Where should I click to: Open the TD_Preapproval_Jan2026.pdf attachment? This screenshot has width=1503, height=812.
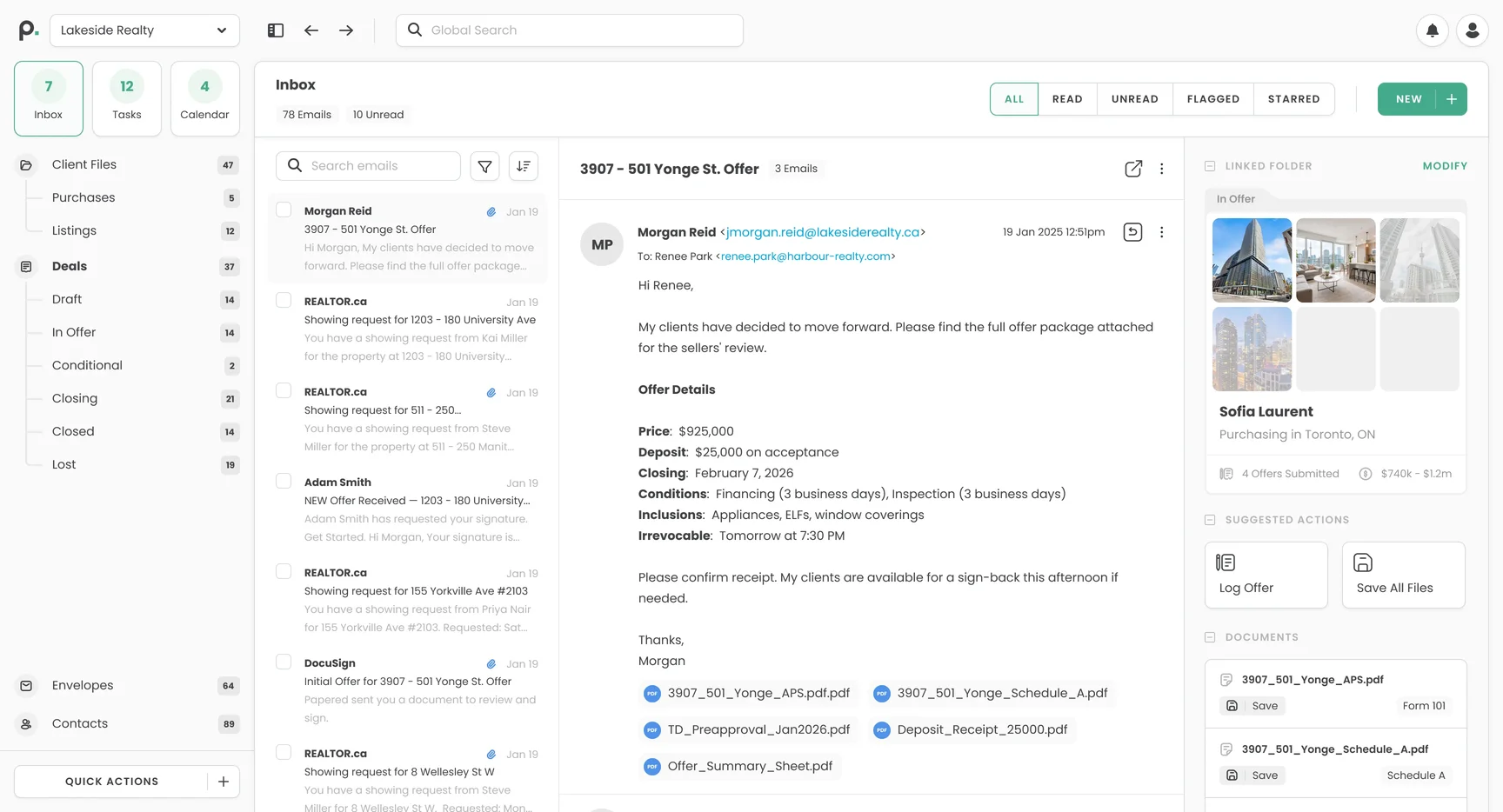coord(748,729)
